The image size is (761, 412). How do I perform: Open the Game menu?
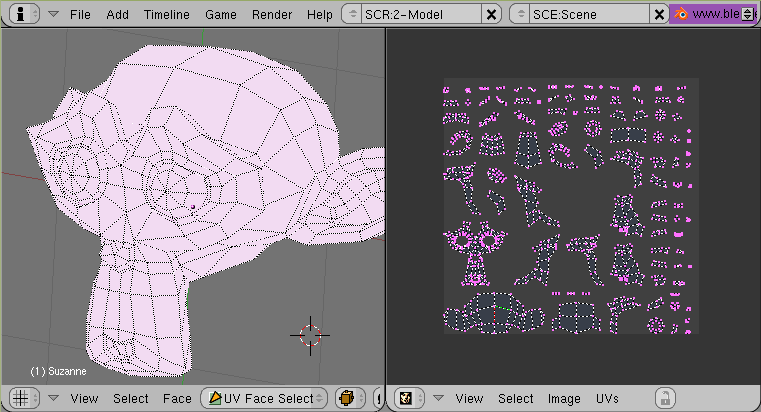(221, 15)
